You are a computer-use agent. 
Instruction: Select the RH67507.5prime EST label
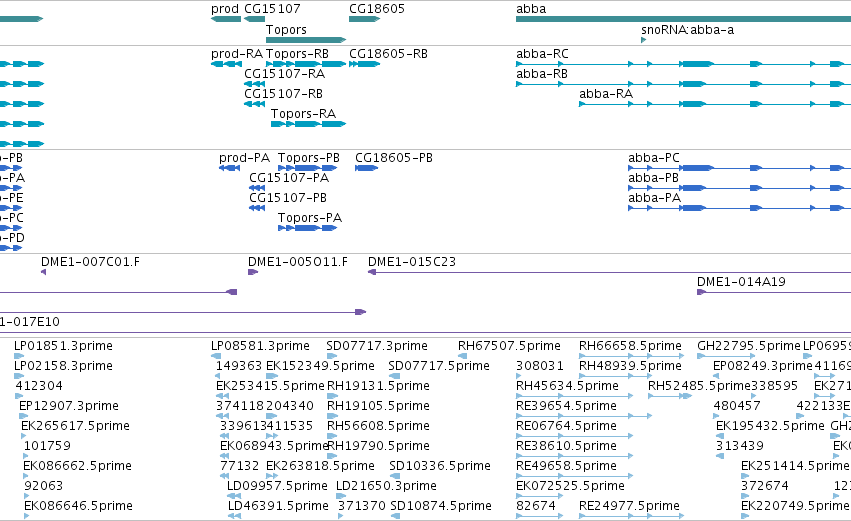pyautogui.click(x=509, y=346)
